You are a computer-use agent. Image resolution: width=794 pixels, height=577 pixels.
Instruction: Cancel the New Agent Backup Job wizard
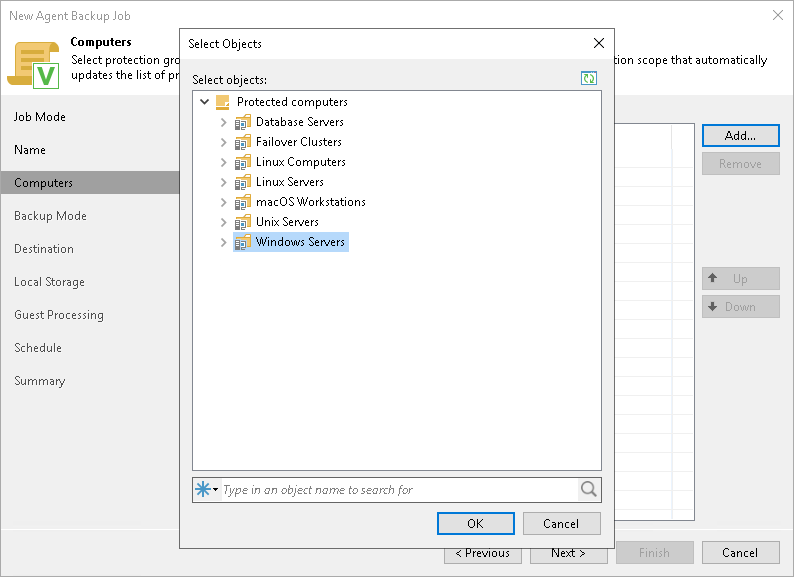pos(740,553)
